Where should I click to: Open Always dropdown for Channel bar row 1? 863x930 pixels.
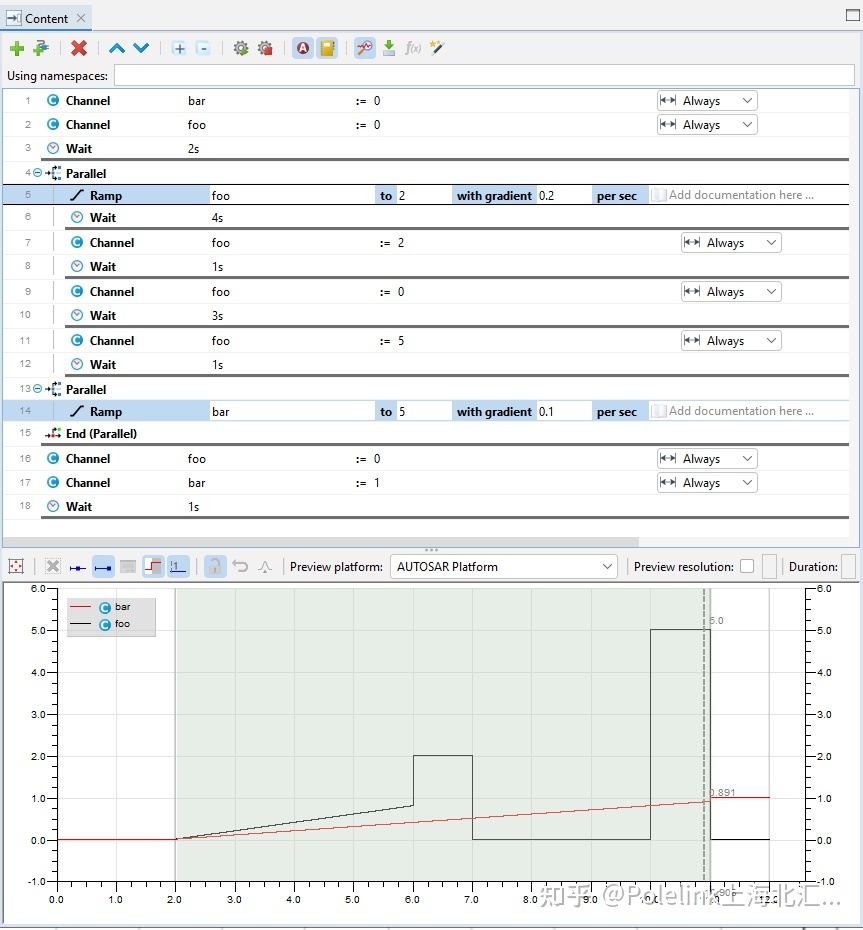point(707,101)
